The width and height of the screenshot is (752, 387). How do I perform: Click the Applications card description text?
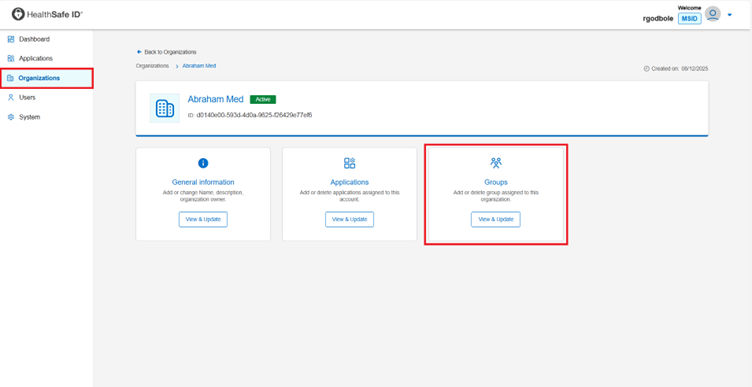click(x=350, y=196)
